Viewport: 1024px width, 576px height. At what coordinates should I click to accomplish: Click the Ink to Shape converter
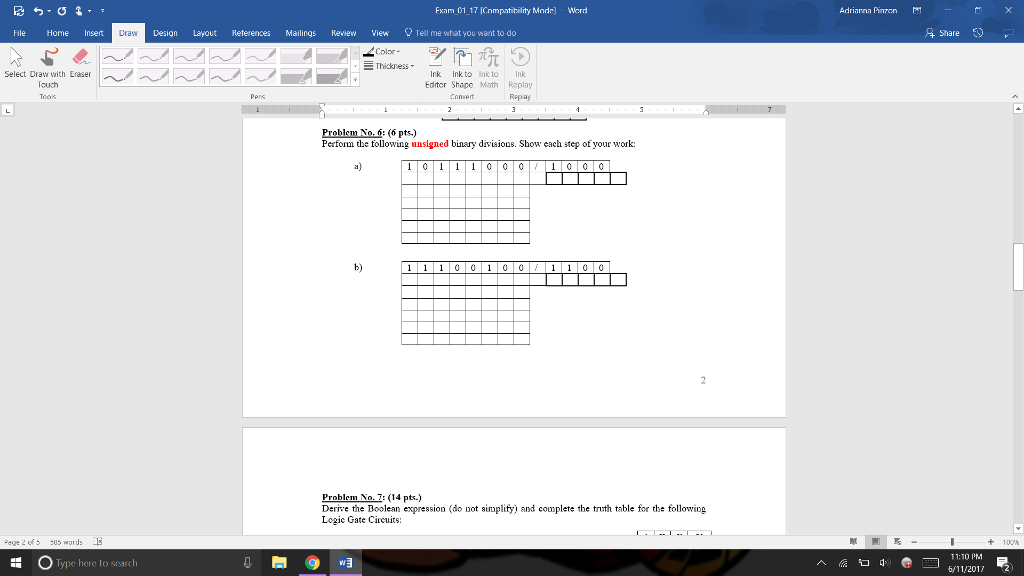tap(462, 67)
